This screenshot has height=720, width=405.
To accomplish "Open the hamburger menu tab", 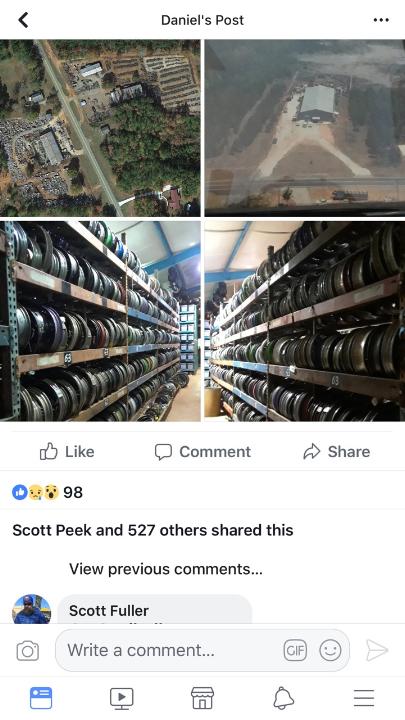I will [364, 698].
